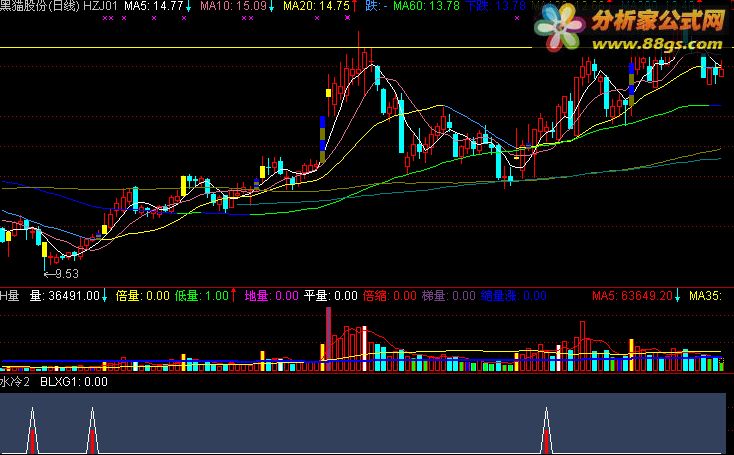The width and height of the screenshot is (734, 455).
Task: Select the H量 volume indicator name
Action: coord(9,295)
